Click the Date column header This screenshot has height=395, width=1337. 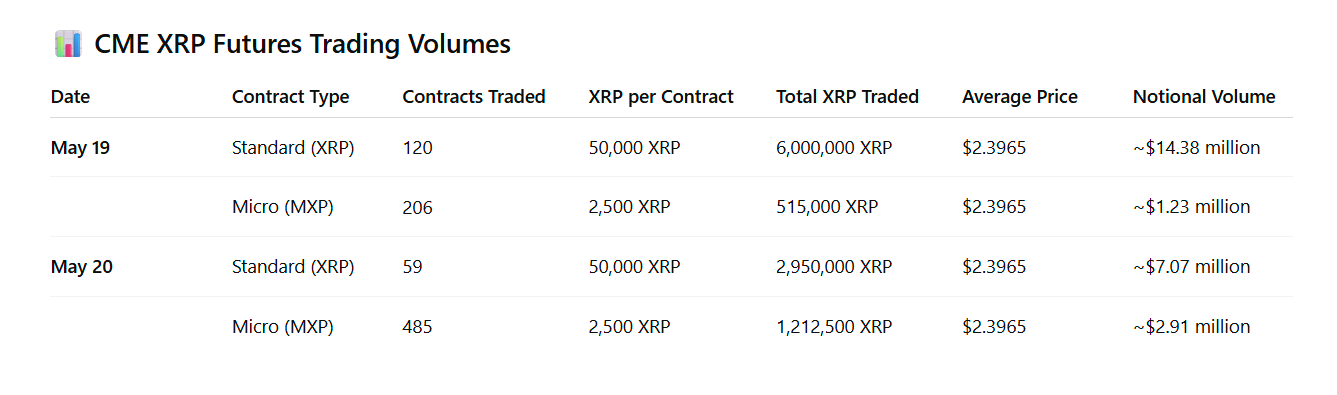pos(70,97)
